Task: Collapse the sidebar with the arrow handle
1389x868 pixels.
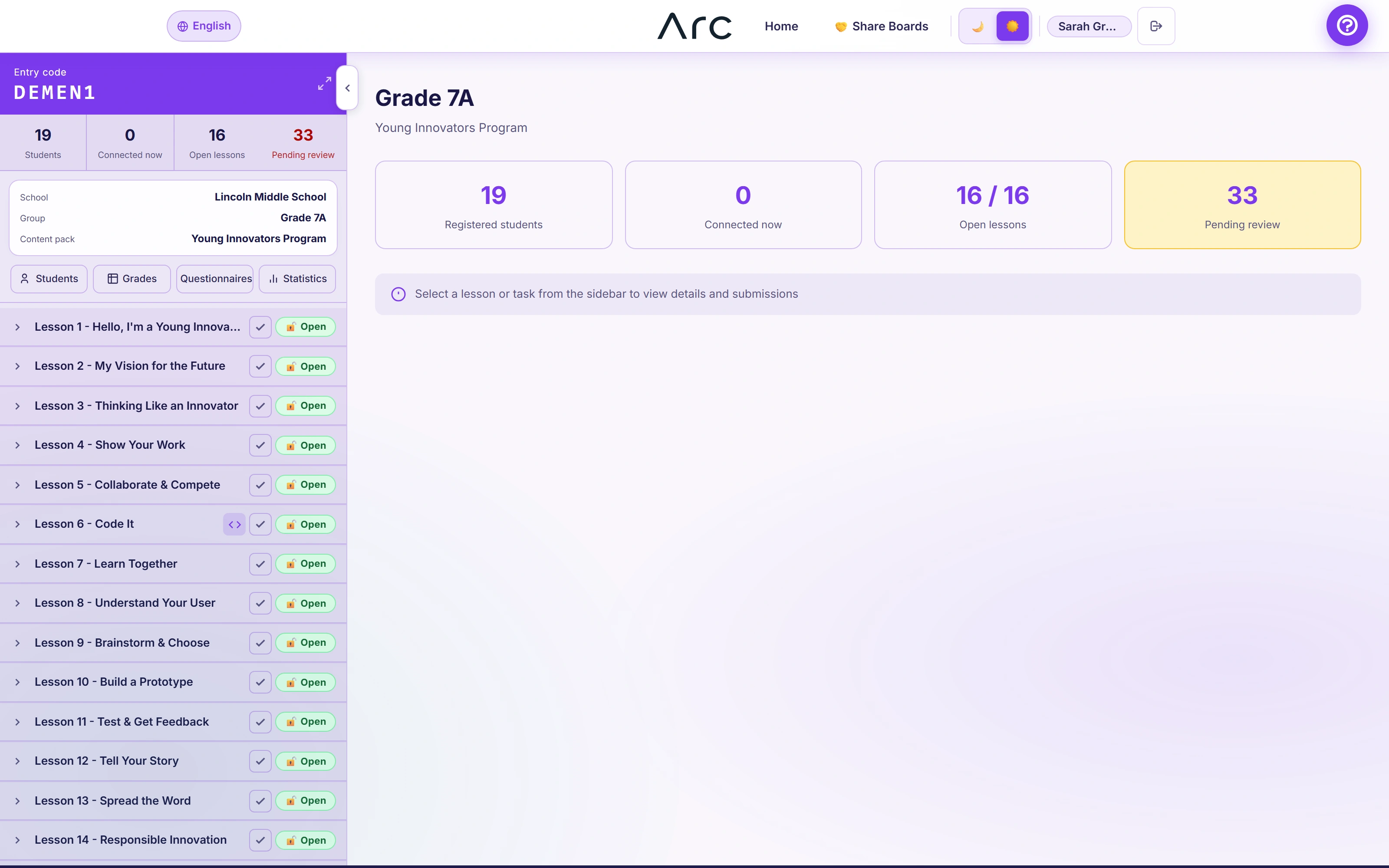Action: [x=347, y=88]
